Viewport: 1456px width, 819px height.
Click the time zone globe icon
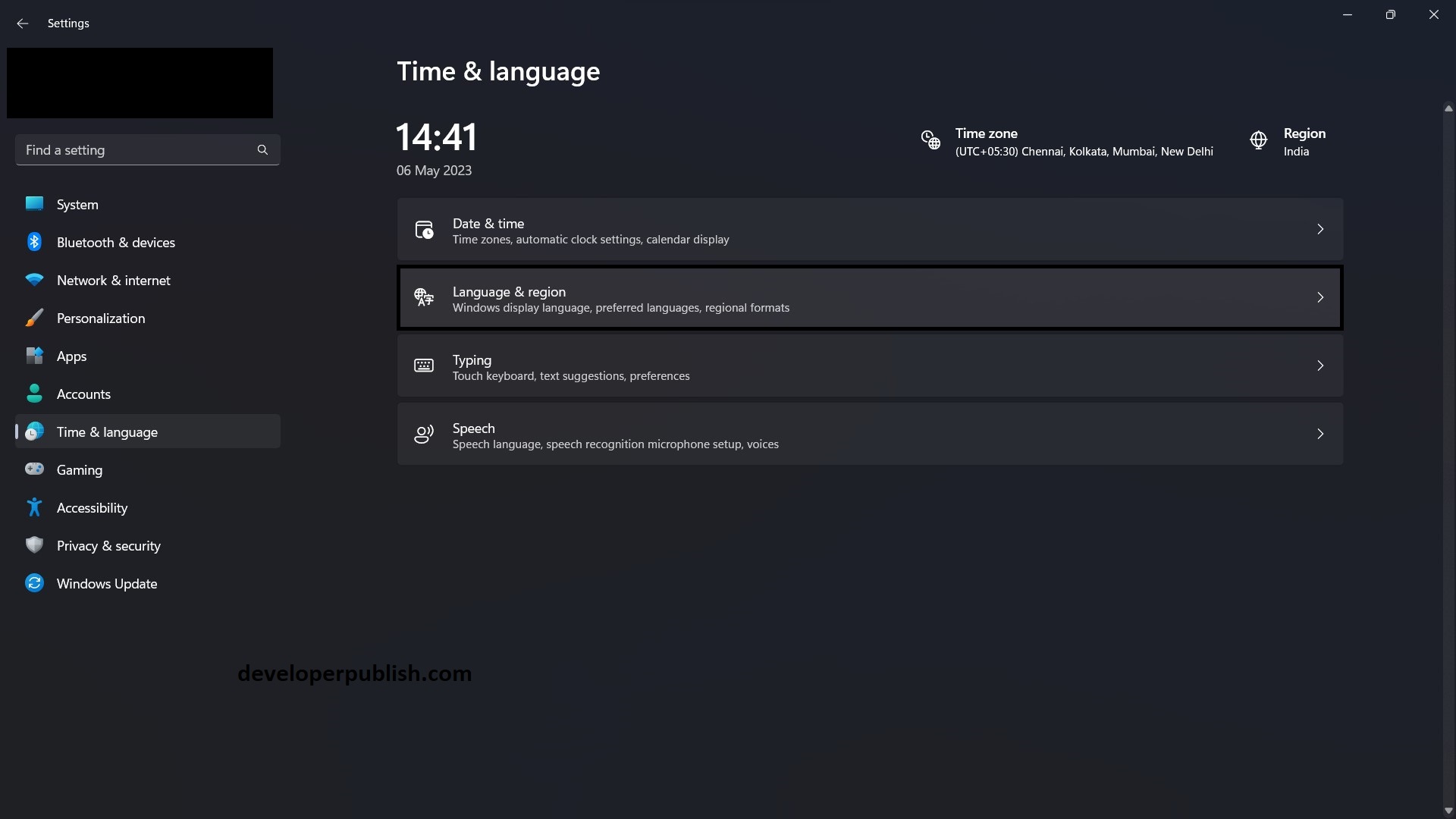[930, 140]
